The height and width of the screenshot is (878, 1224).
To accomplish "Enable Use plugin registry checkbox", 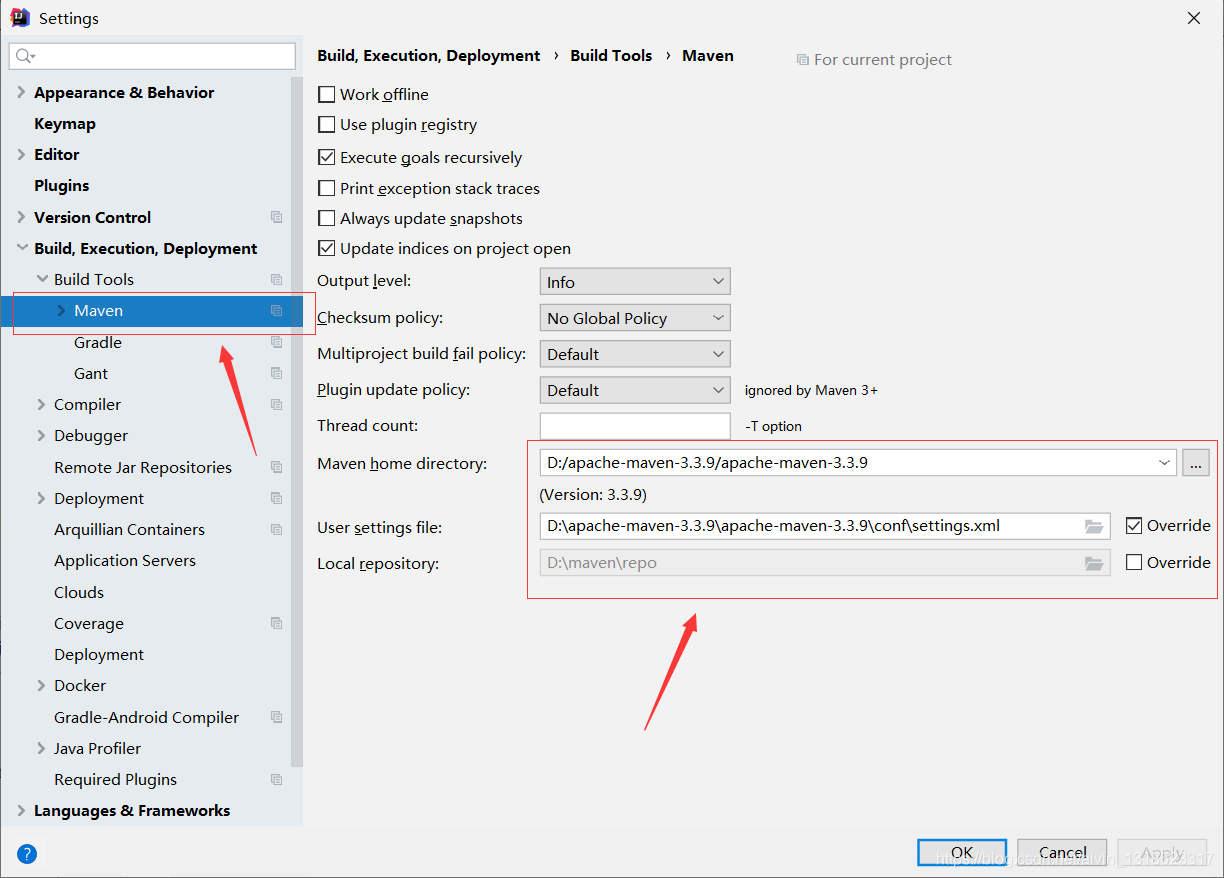I will point(326,125).
